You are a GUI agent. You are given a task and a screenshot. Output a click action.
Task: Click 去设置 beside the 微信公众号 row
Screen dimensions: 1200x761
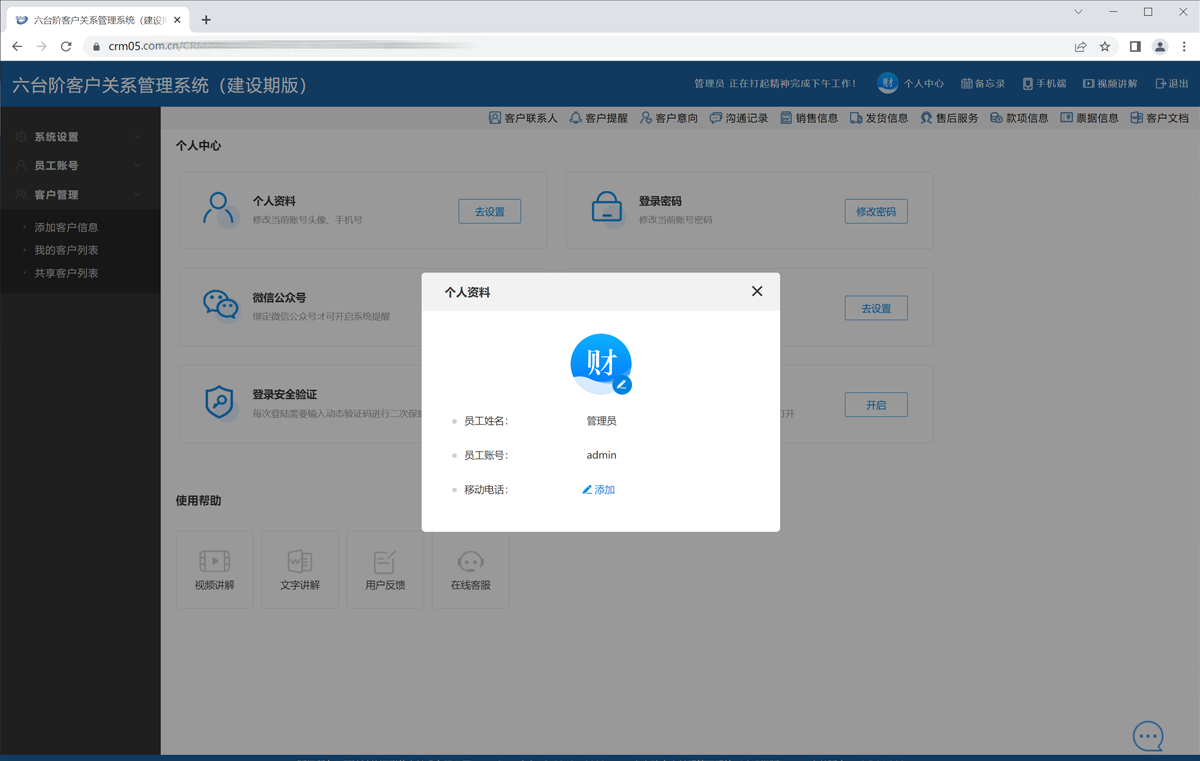pos(876,308)
